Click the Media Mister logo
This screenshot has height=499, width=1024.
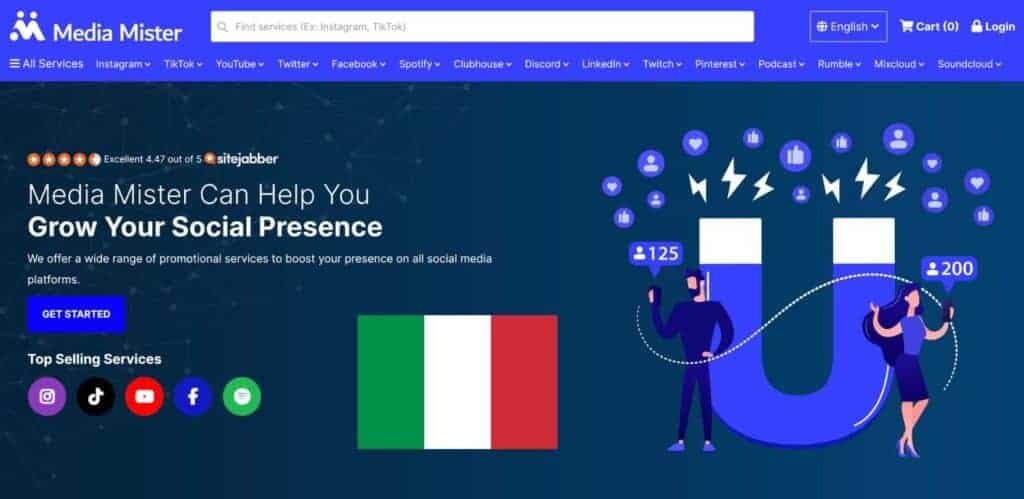pyautogui.click(x=96, y=27)
